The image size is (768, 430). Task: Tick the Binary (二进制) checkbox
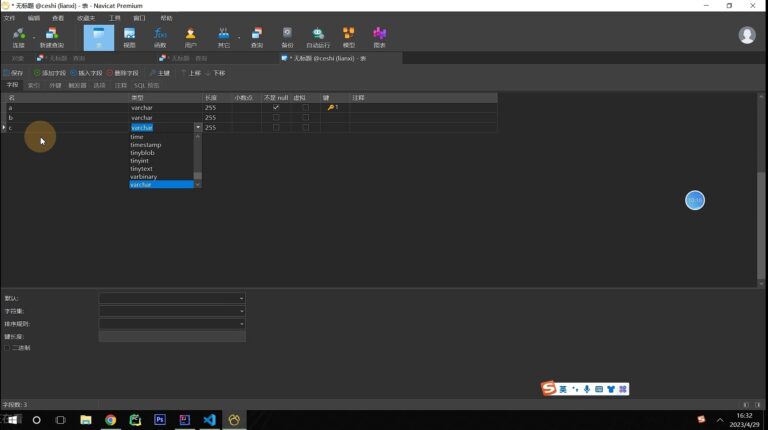tap(7, 348)
